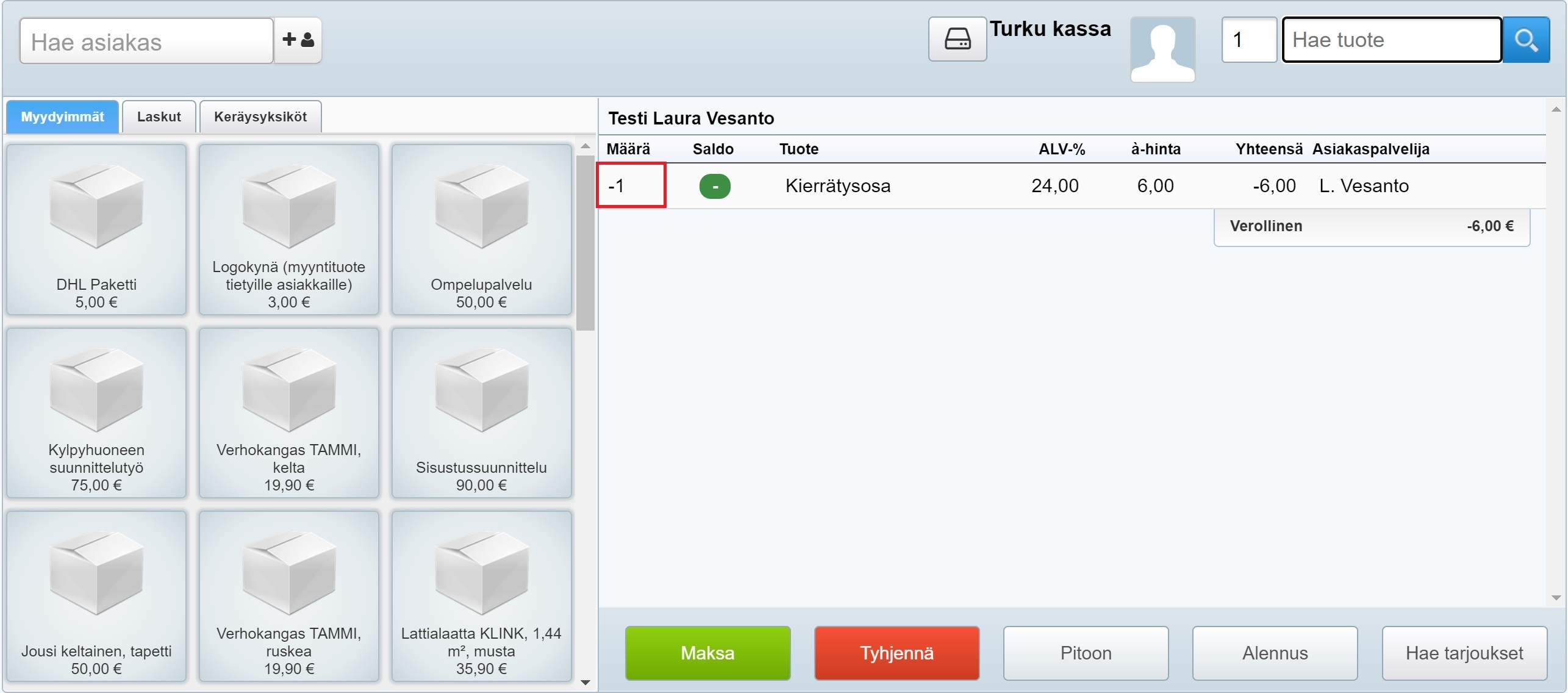1568x693 pixels.
Task: Click the green Saldo status badge
Action: pos(714,186)
